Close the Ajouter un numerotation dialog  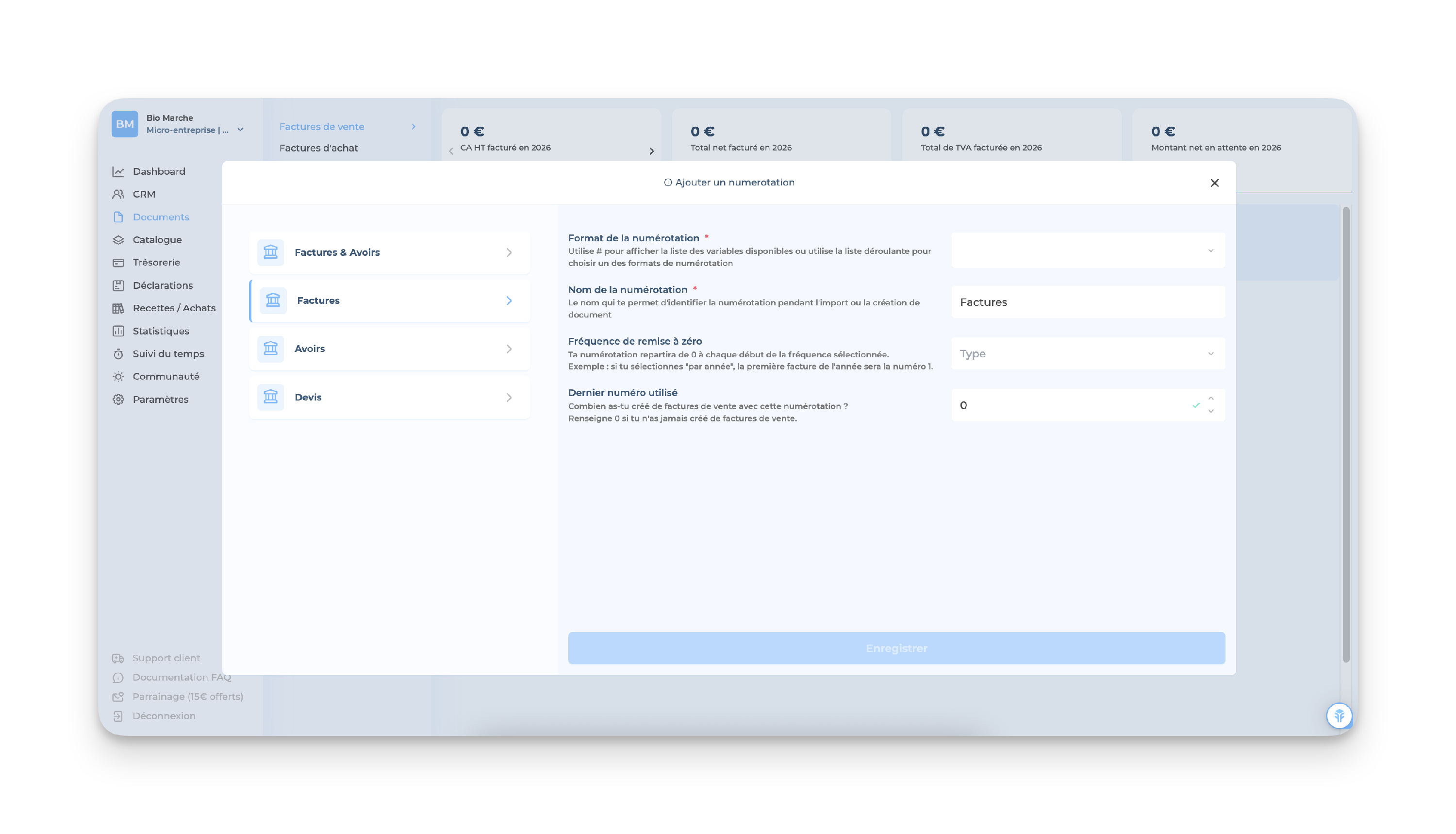click(x=1214, y=183)
